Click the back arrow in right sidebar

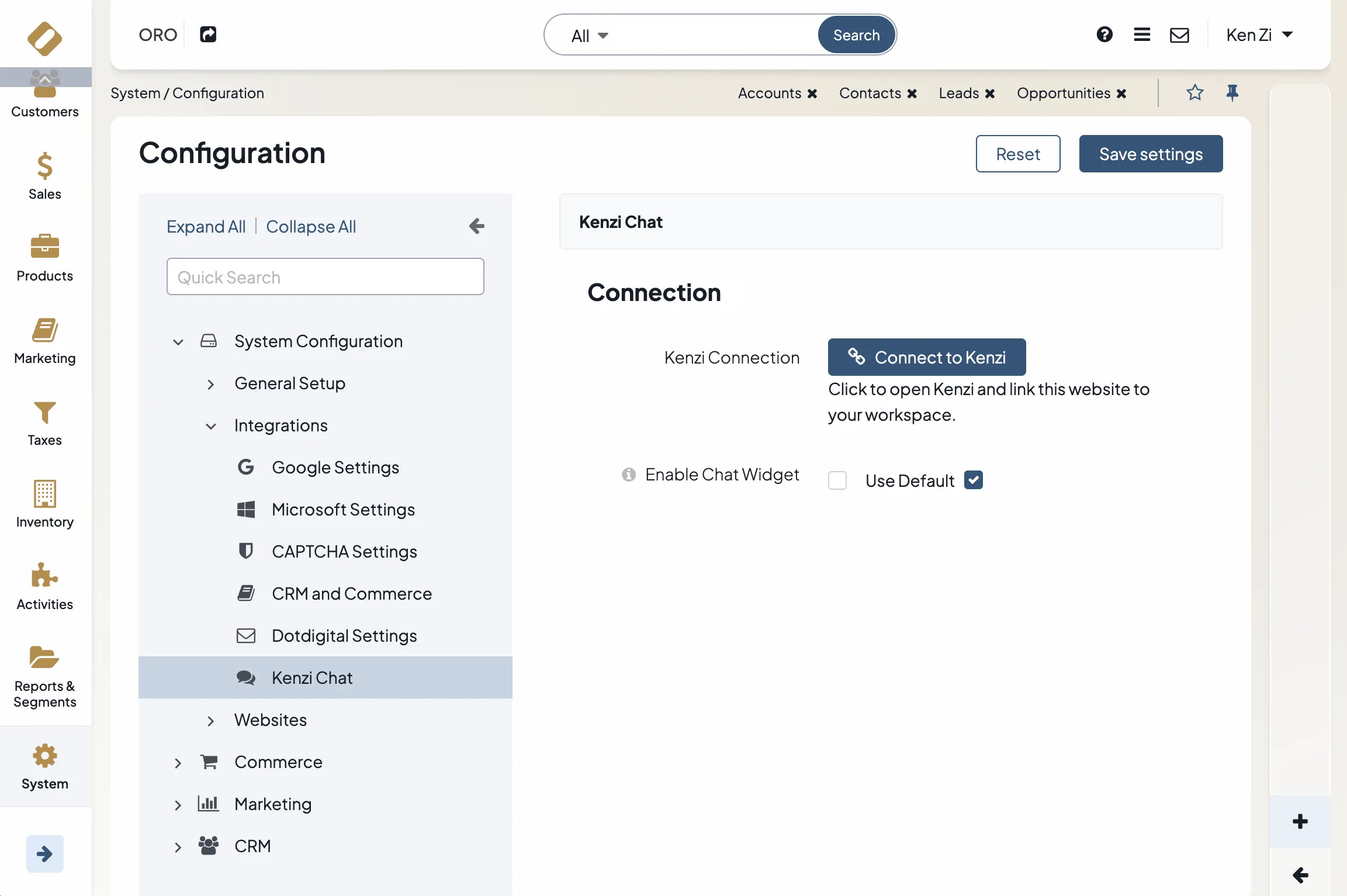1300,874
